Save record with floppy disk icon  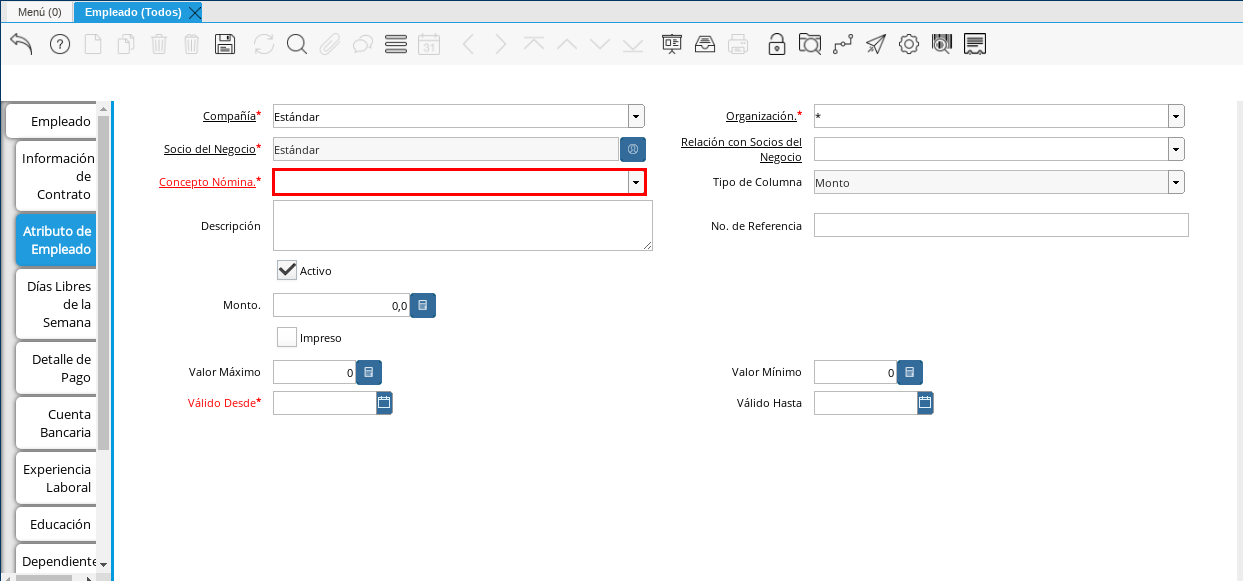click(225, 44)
